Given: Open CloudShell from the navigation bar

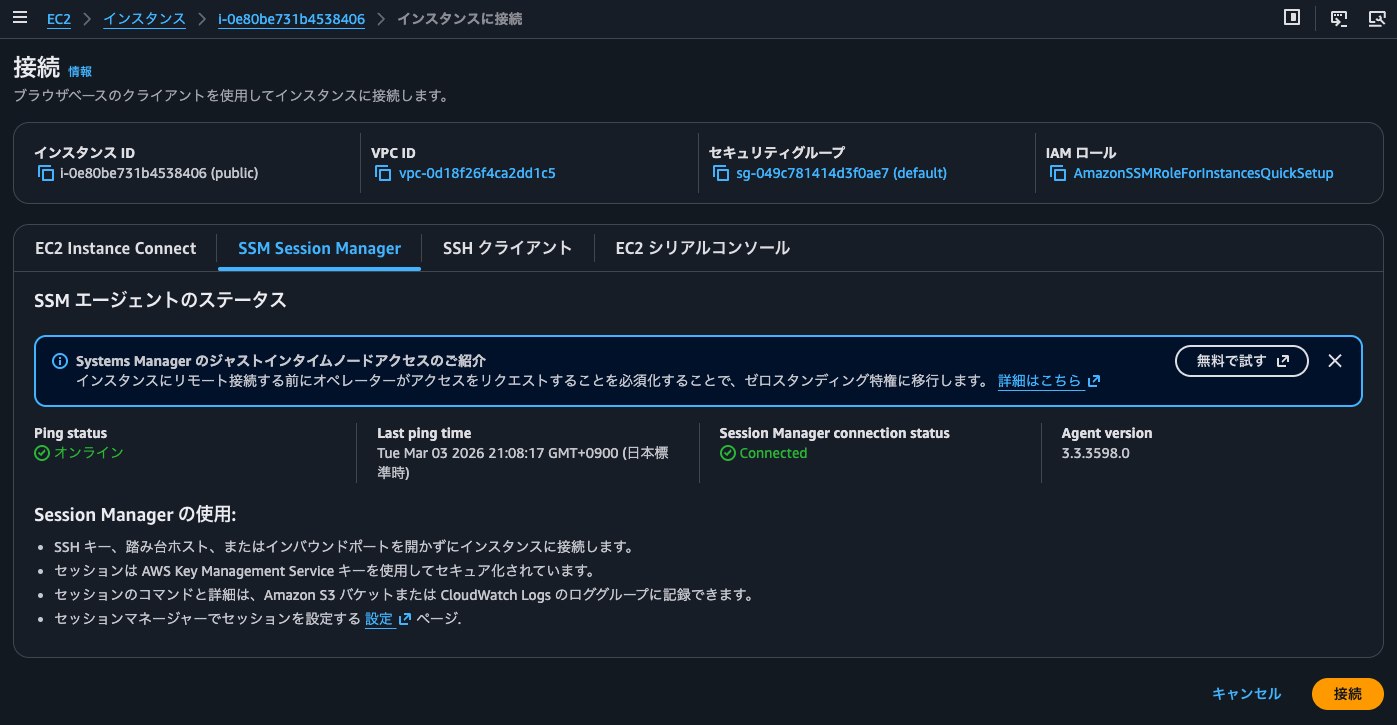Looking at the screenshot, I should 1338,18.
